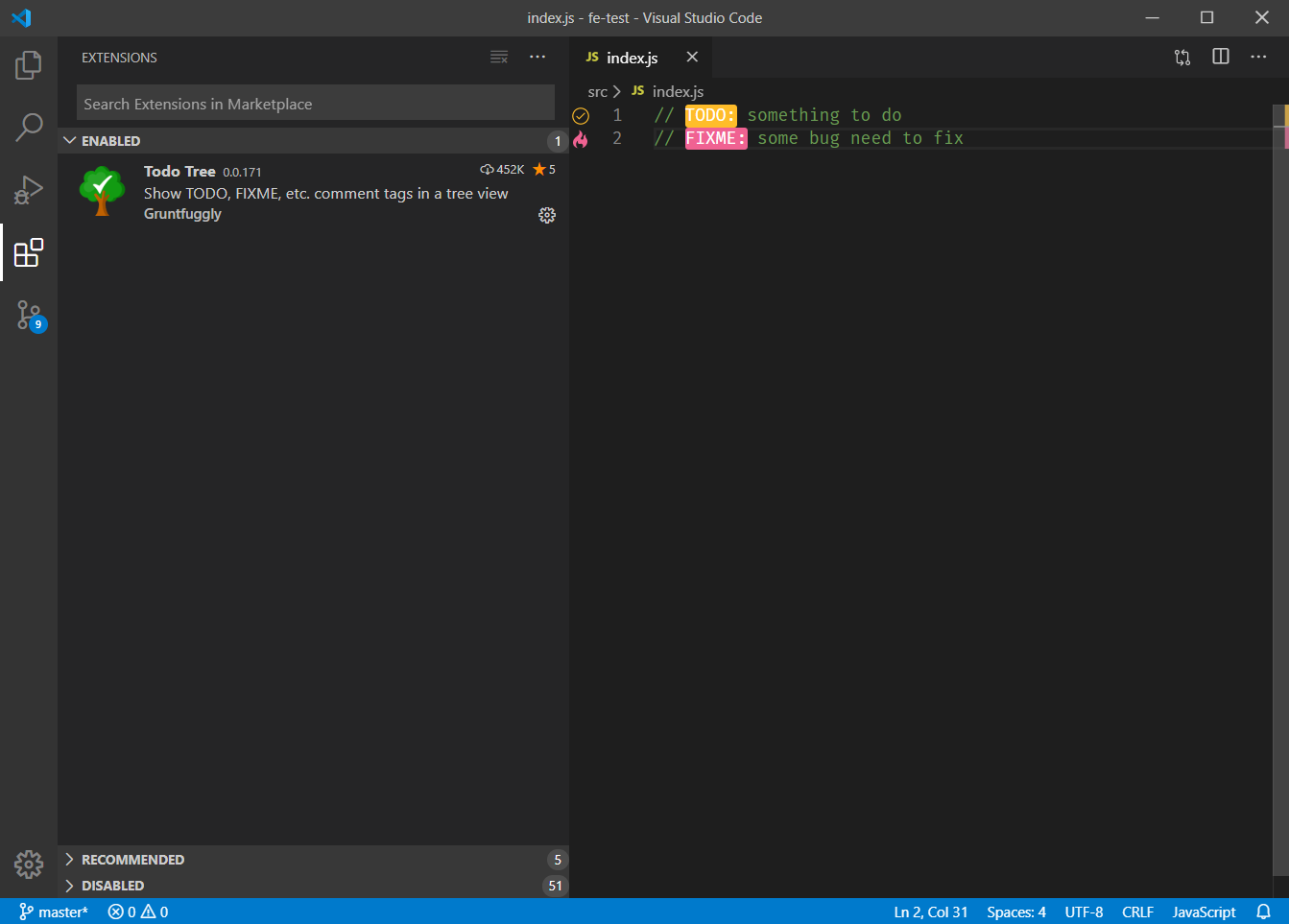
Task: Open the Explorer view in activity bar
Action: click(x=29, y=65)
